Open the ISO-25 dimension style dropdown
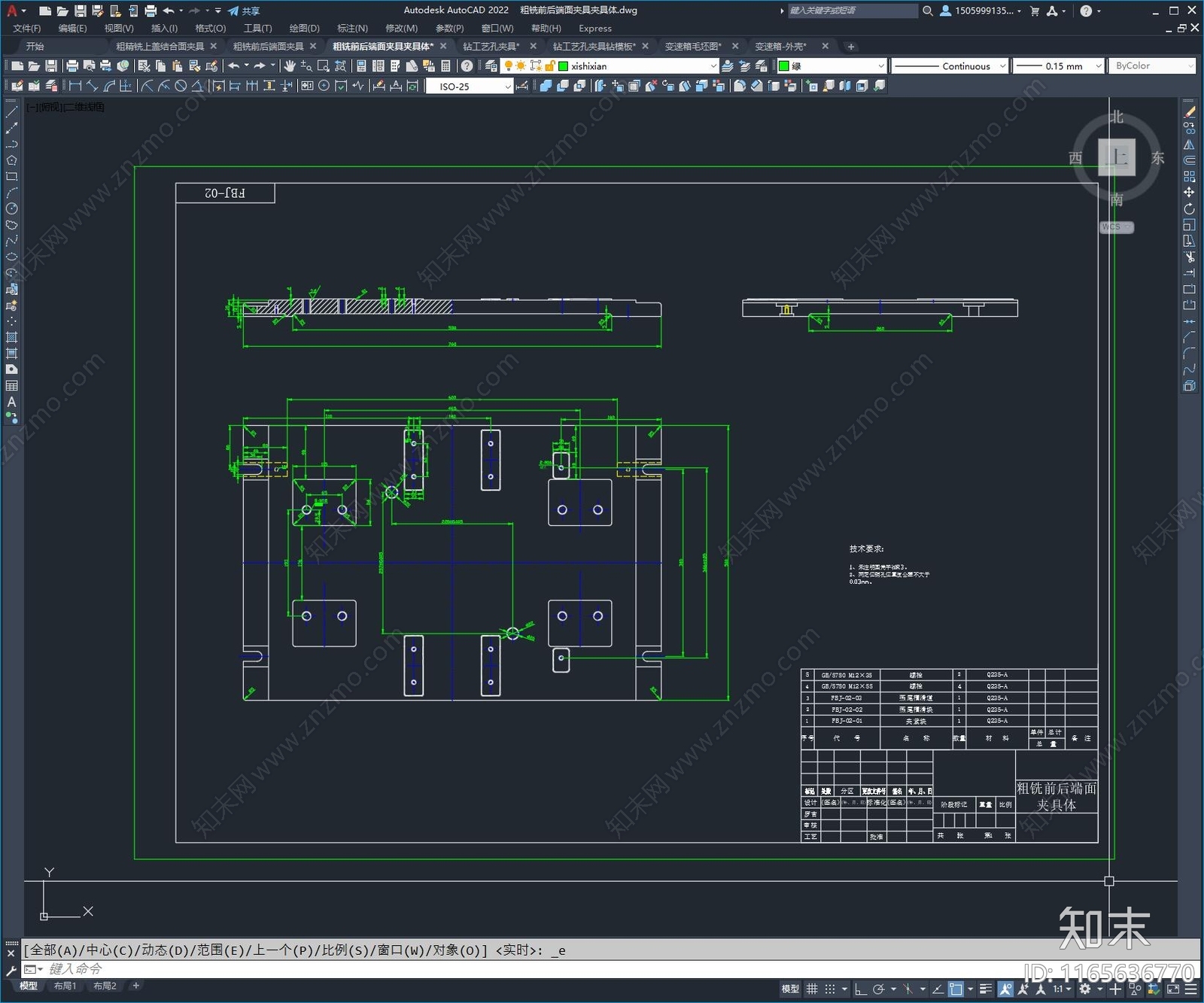Viewport: 1204px width, 1003px height. coord(470,87)
